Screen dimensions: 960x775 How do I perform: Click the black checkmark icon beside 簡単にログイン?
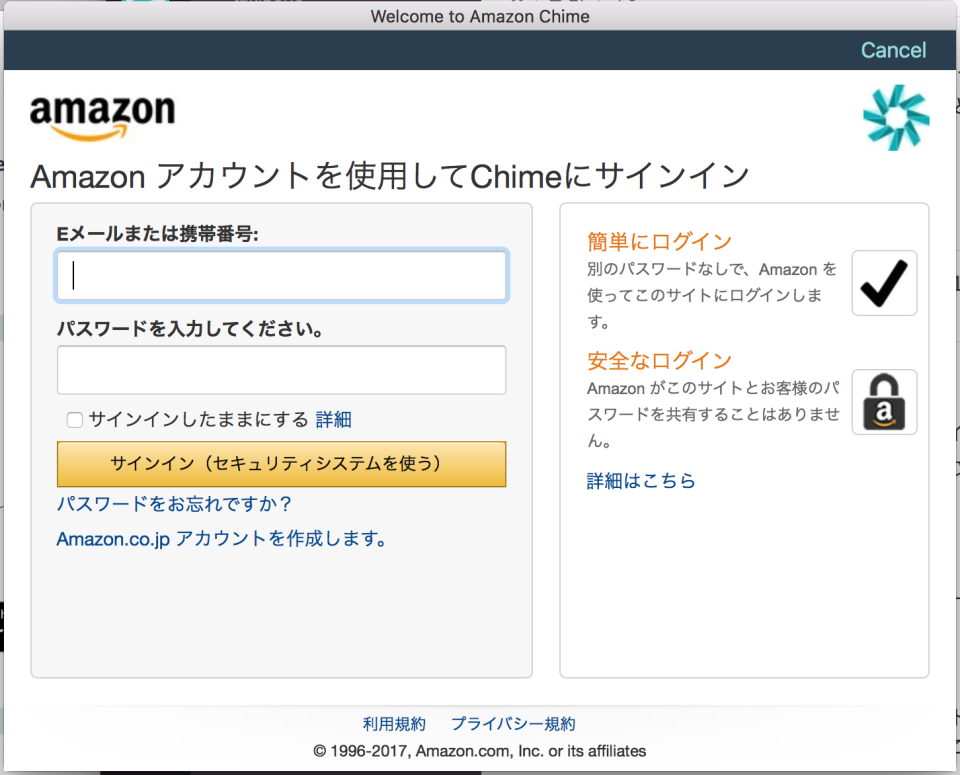(x=884, y=283)
